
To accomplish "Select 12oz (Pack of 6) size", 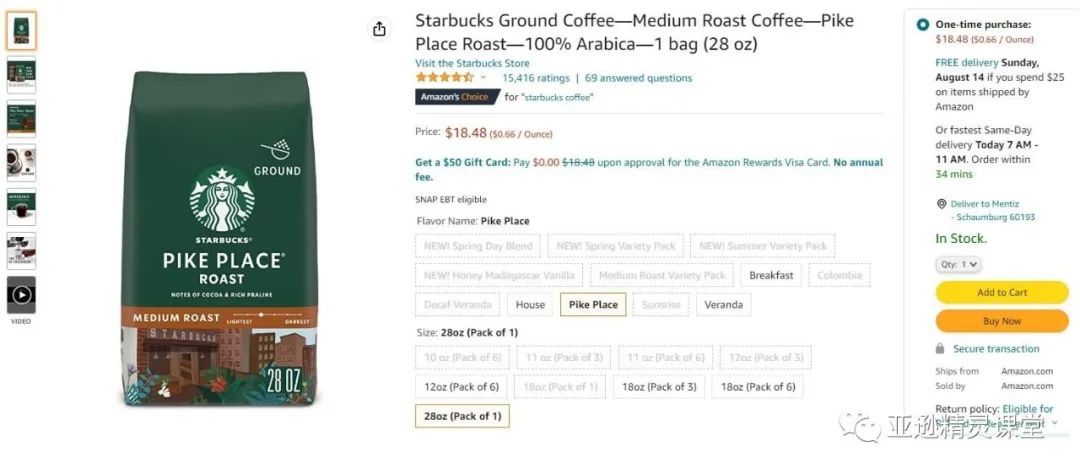I will coord(461,387).
